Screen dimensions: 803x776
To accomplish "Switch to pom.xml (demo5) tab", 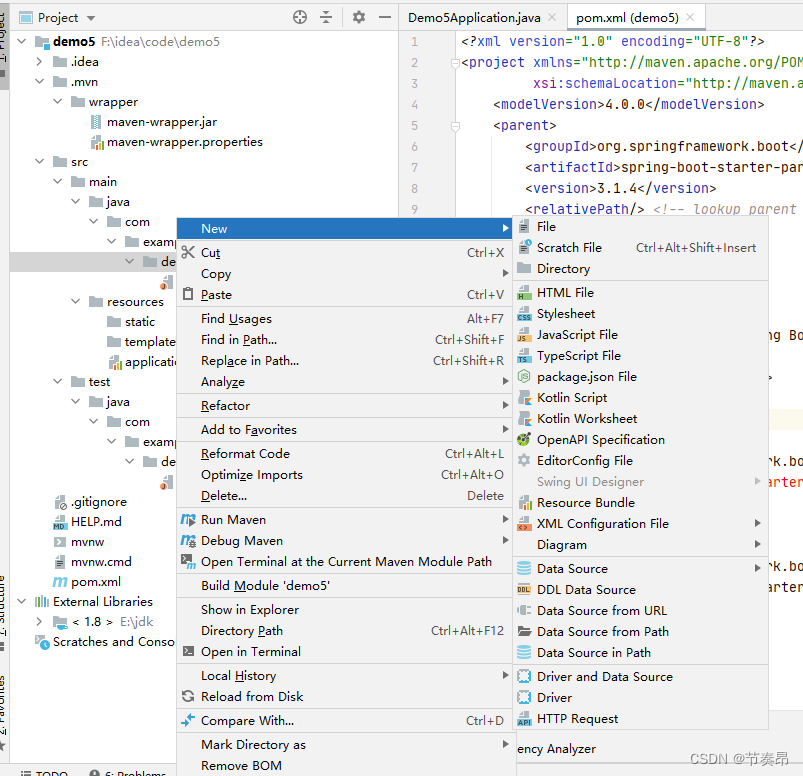I will tap(627, 18).
